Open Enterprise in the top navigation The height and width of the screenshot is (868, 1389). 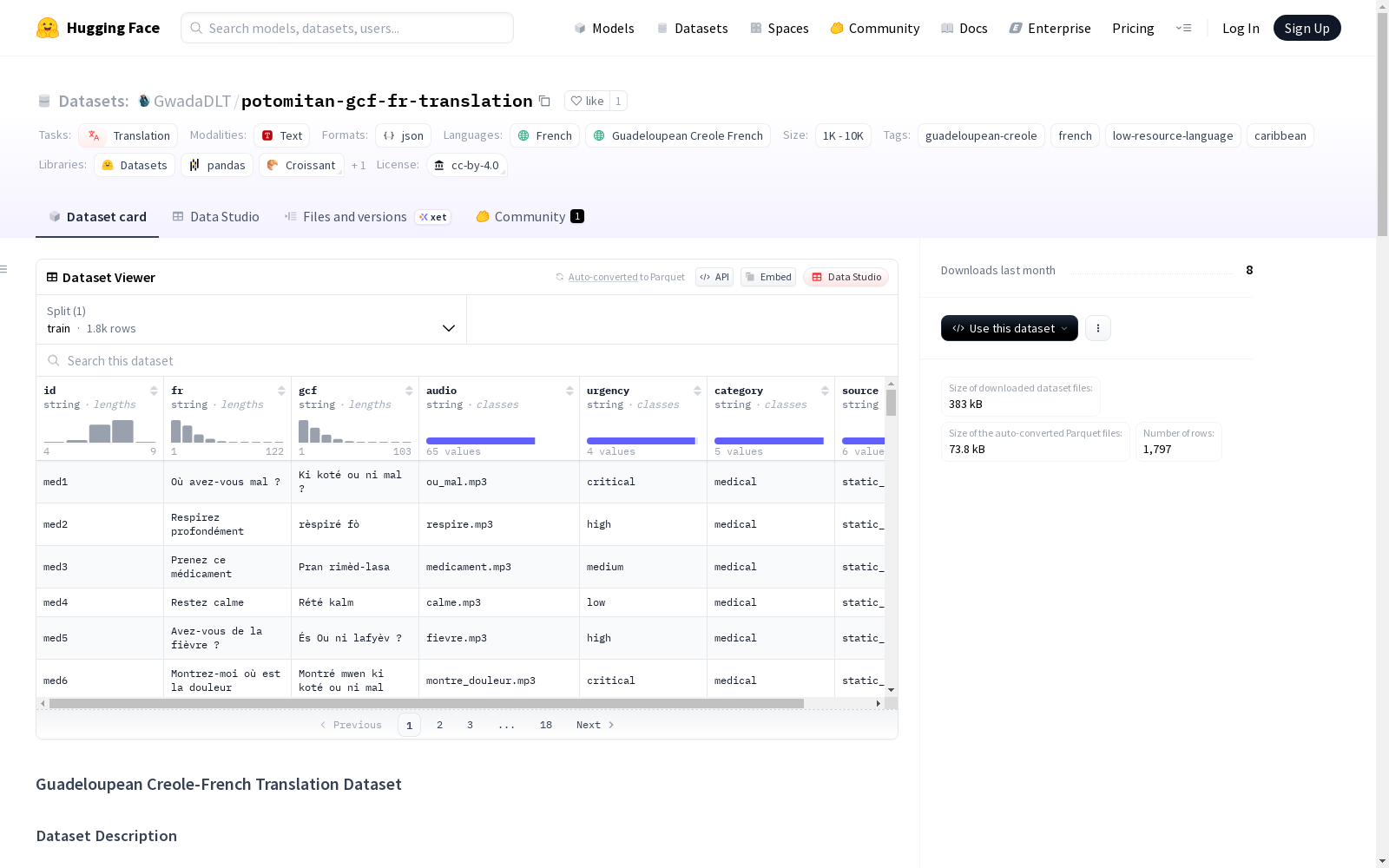(x=1050, y=28)
